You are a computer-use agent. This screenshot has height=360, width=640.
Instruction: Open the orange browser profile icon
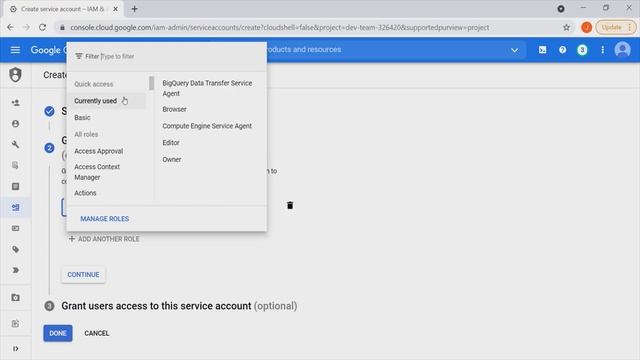tap(586, 27)
